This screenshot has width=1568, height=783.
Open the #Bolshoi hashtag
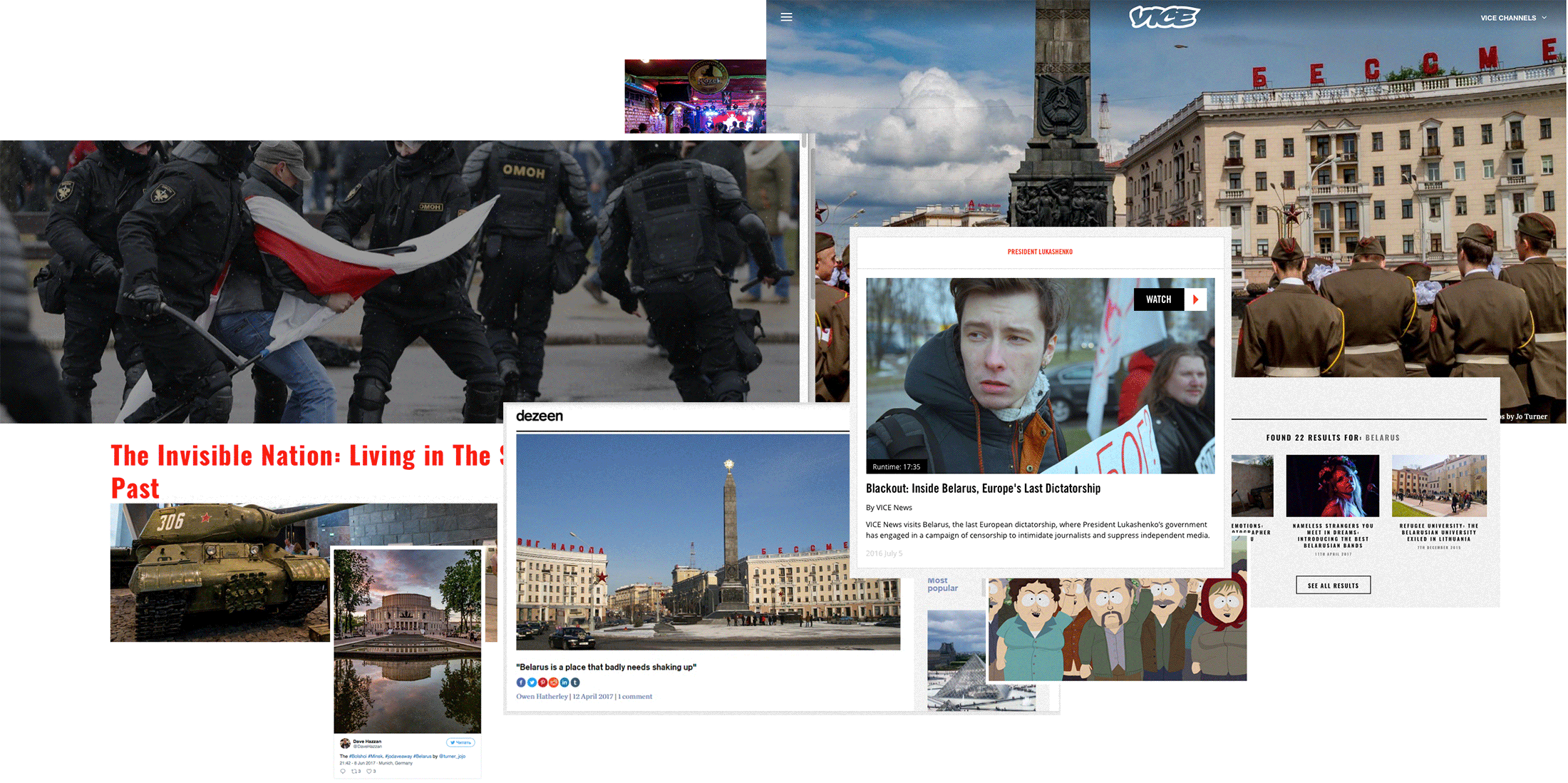[x=358, y=756]
